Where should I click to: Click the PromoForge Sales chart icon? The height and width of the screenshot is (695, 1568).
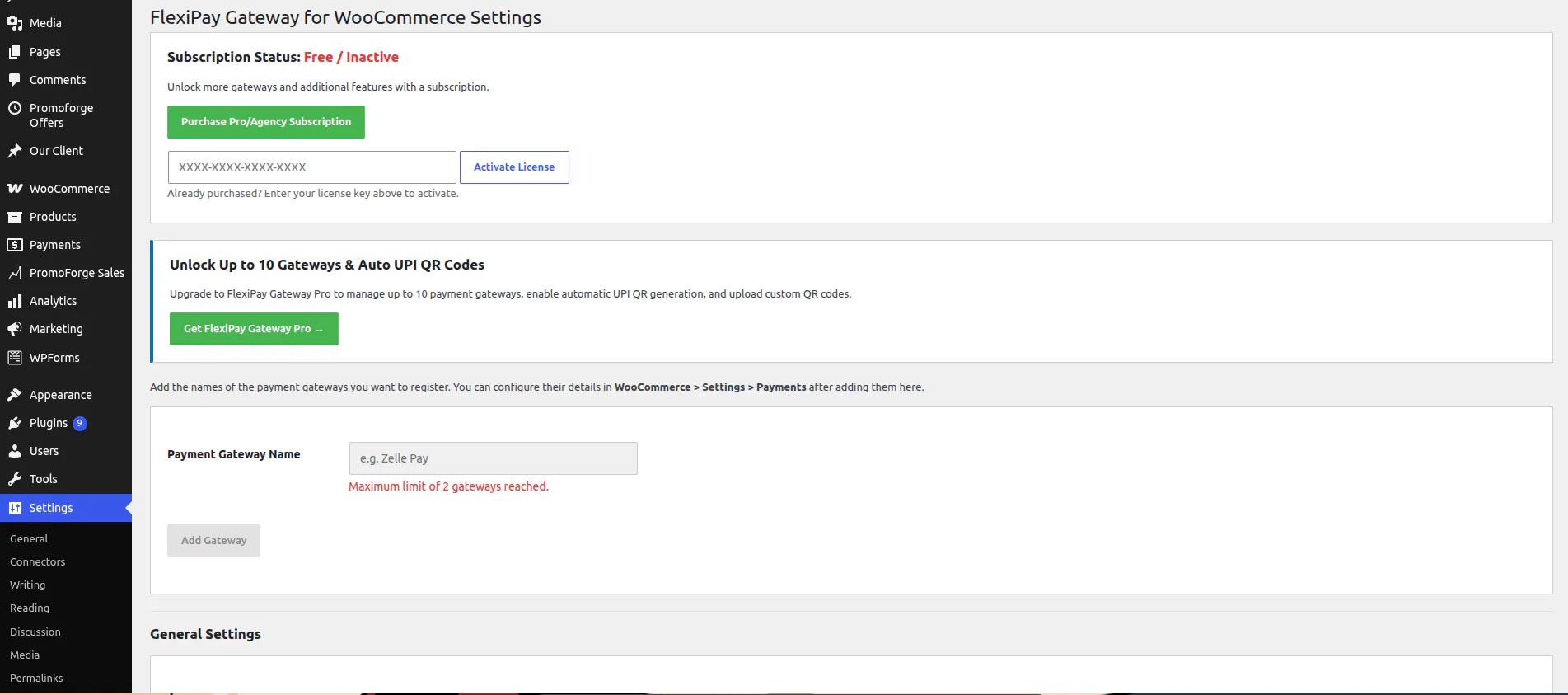tap(15, 273)
